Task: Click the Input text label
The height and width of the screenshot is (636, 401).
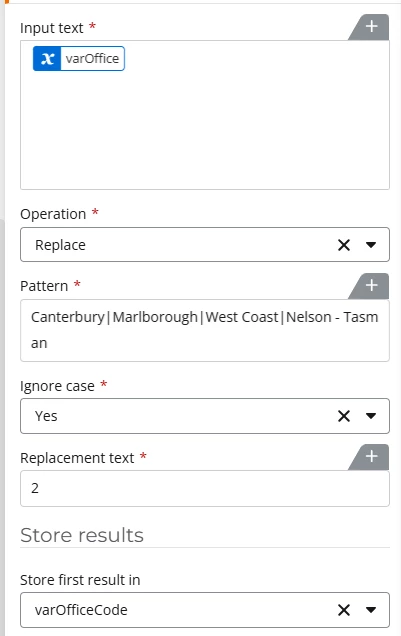Action: (52, 28)
